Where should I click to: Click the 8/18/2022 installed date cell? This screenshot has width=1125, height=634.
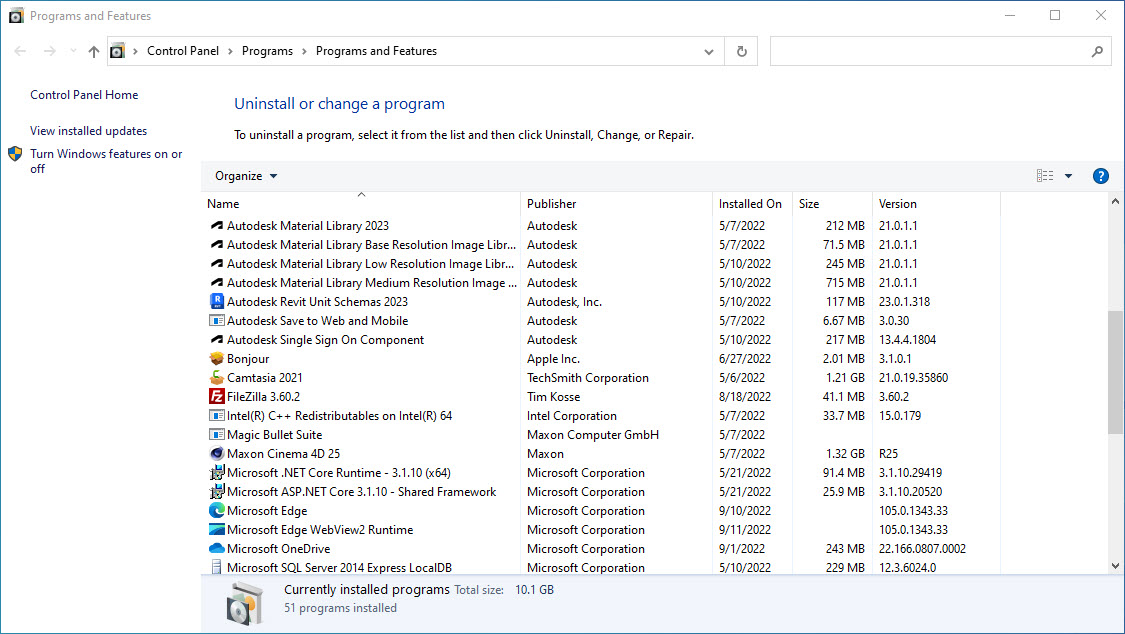click(745, 397)
